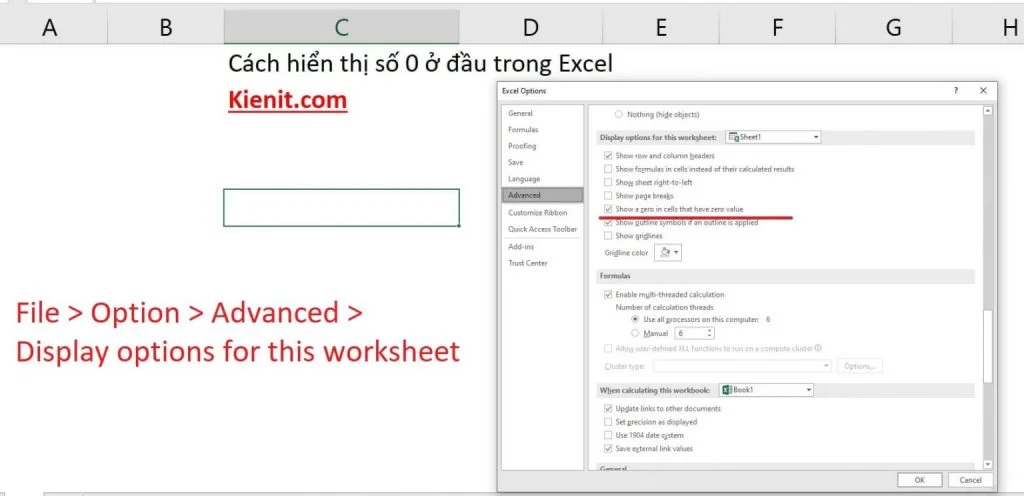Toggle Show a zero in cells checkbox

(x=609, y=209)
